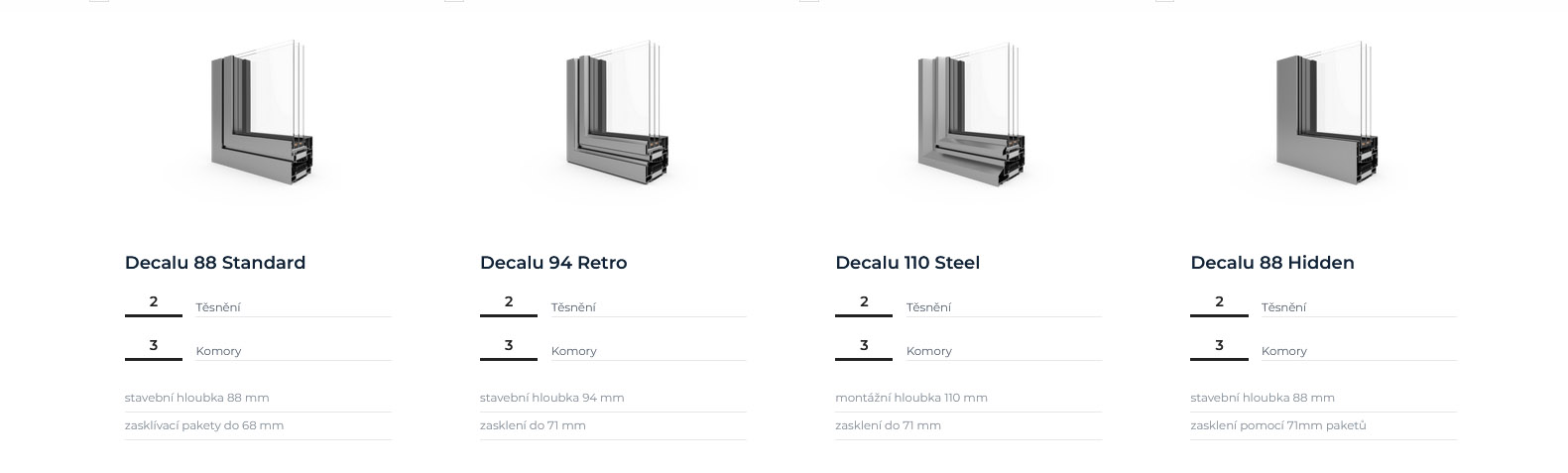
Task: Go to the Decalu 94 Retro product title
Action: (553, 263)
